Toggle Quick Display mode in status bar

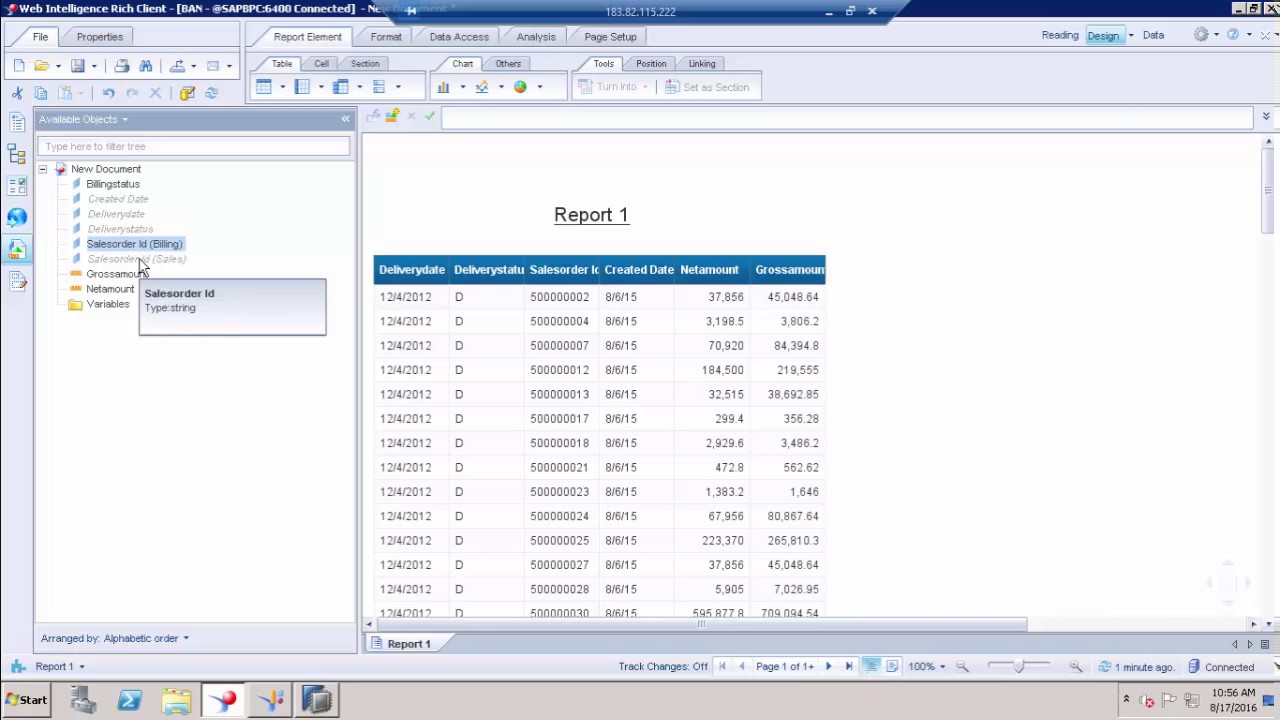872,666
